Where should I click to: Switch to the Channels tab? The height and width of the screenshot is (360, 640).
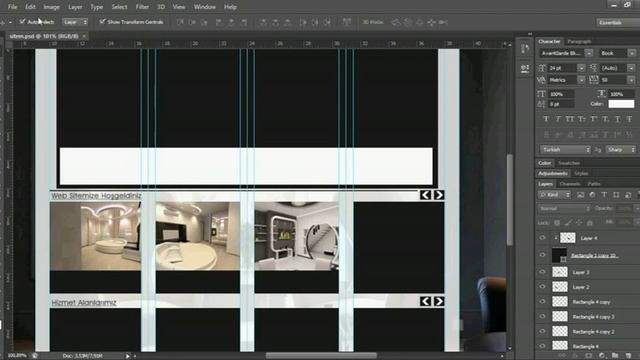pos(570,184)
